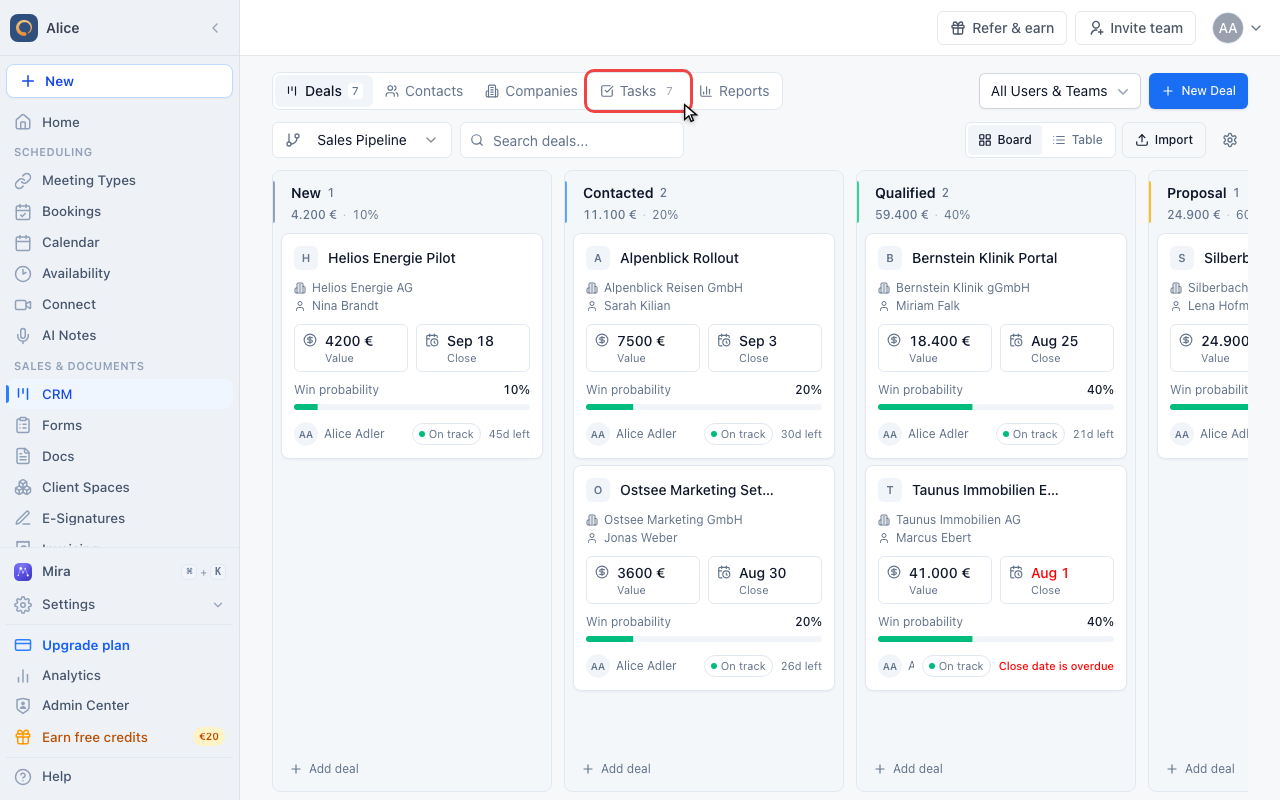This screenshot has width=1280, height=800.
Task: Open E-Signatures in the sidebar
Action: 120,518
